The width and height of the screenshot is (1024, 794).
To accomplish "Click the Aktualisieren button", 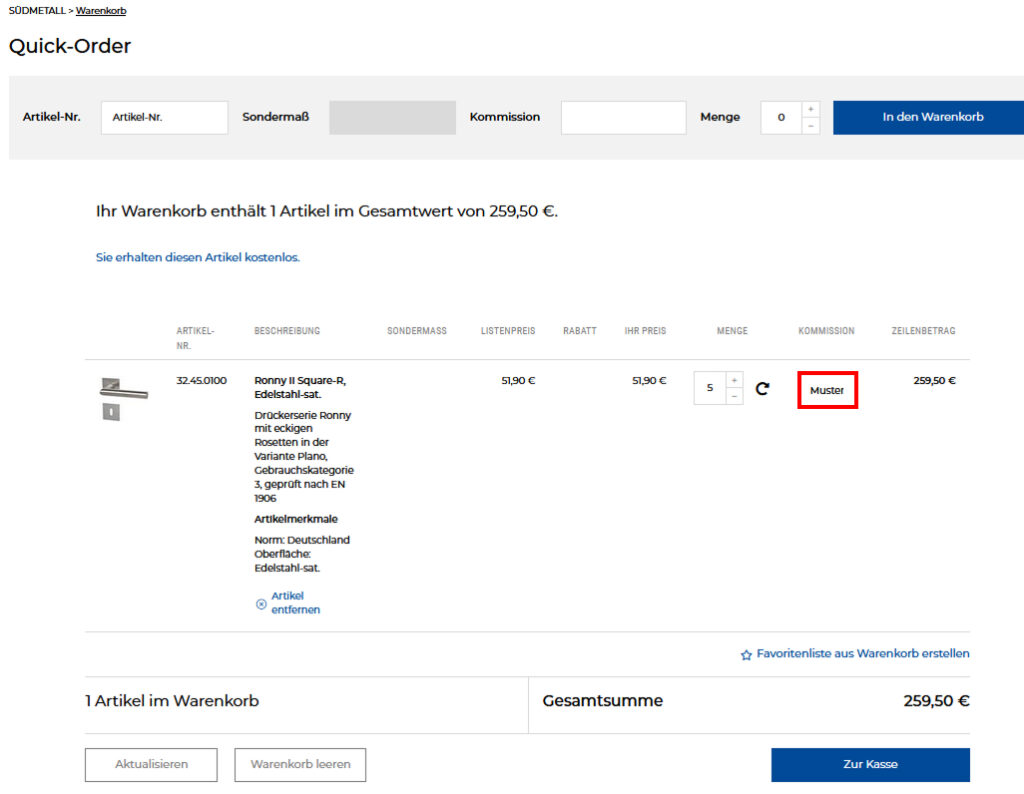I will click(151, 765).
